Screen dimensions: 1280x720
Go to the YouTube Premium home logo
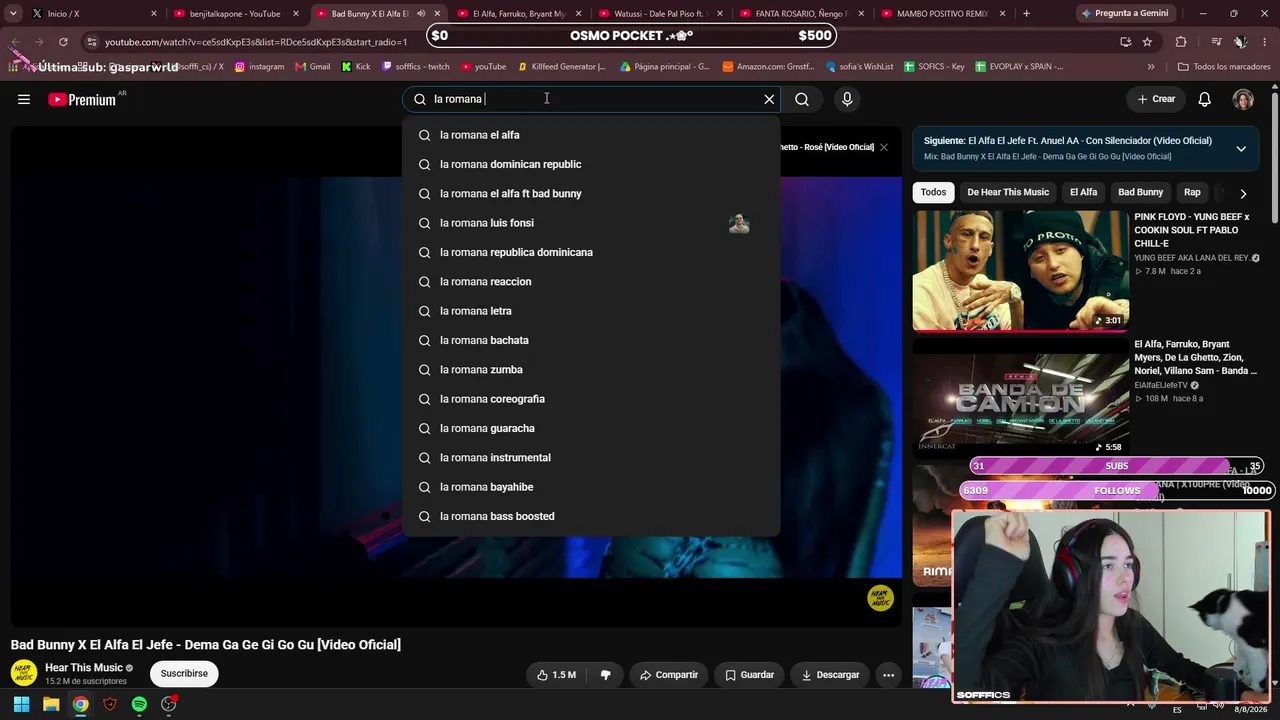[82, 99]
